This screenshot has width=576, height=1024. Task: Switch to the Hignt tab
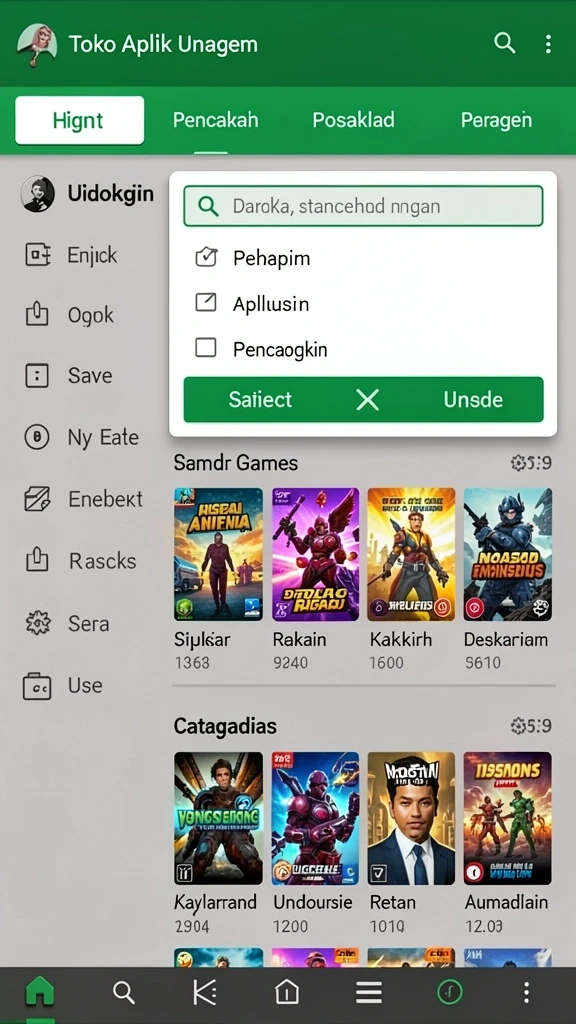[x=80, y=120]
